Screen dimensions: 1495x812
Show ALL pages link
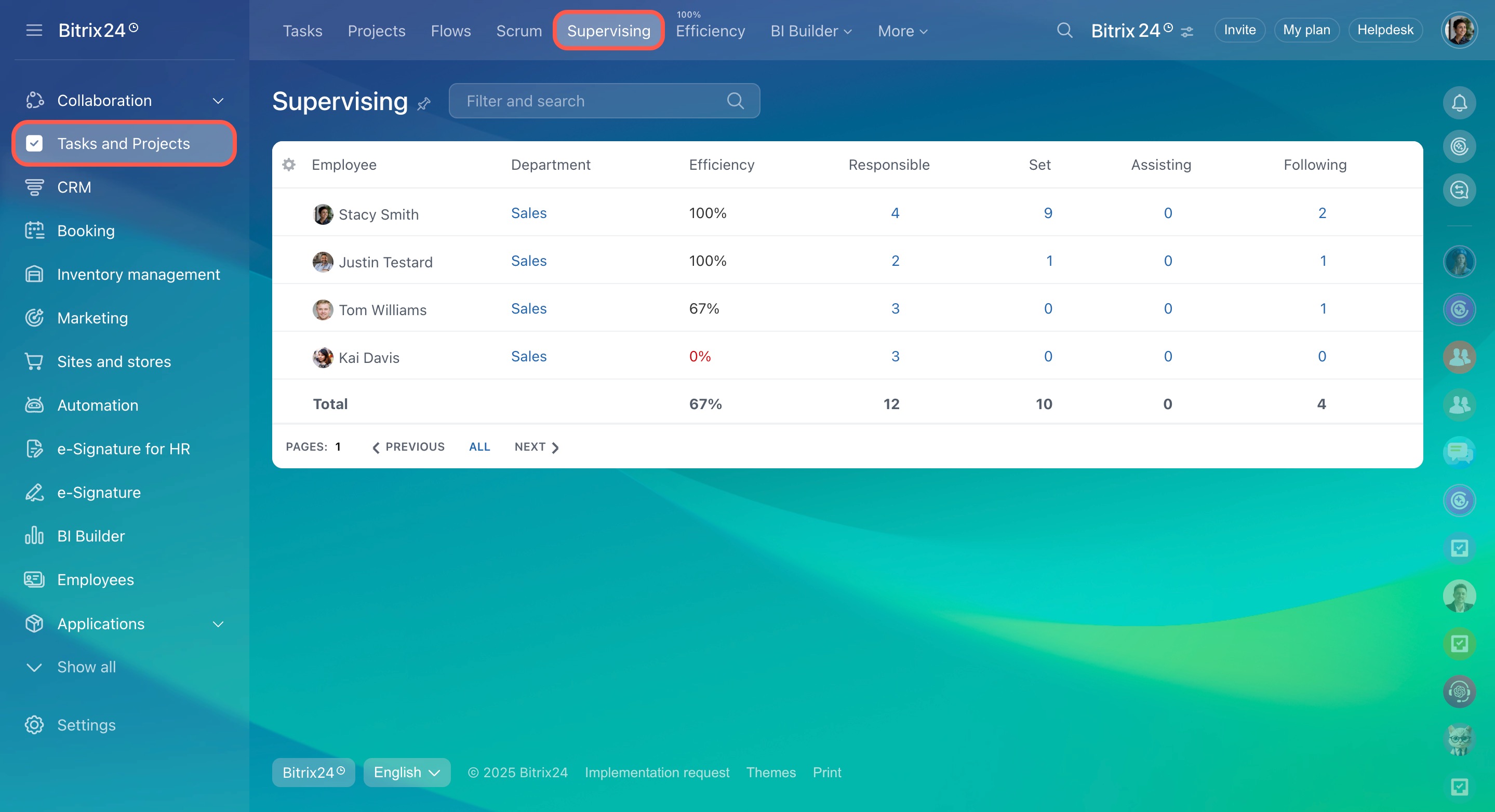pyautogui.click(x=479, y=446)
